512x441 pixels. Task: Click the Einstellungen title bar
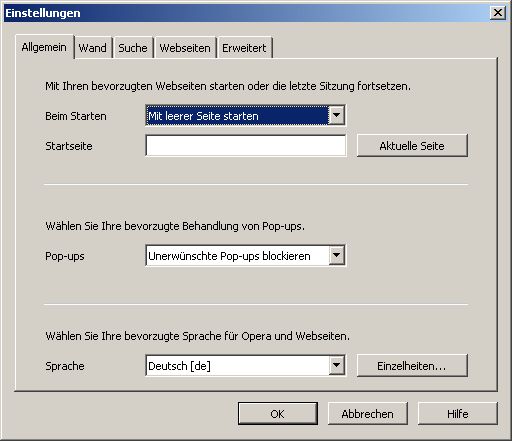click(247, 13)
